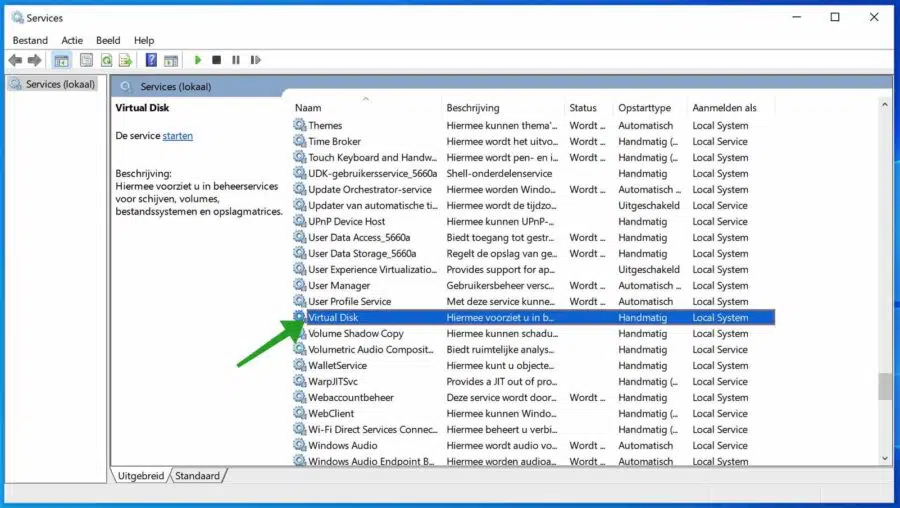Click the gear icon of User Profile Service

[x=300, y=301]
